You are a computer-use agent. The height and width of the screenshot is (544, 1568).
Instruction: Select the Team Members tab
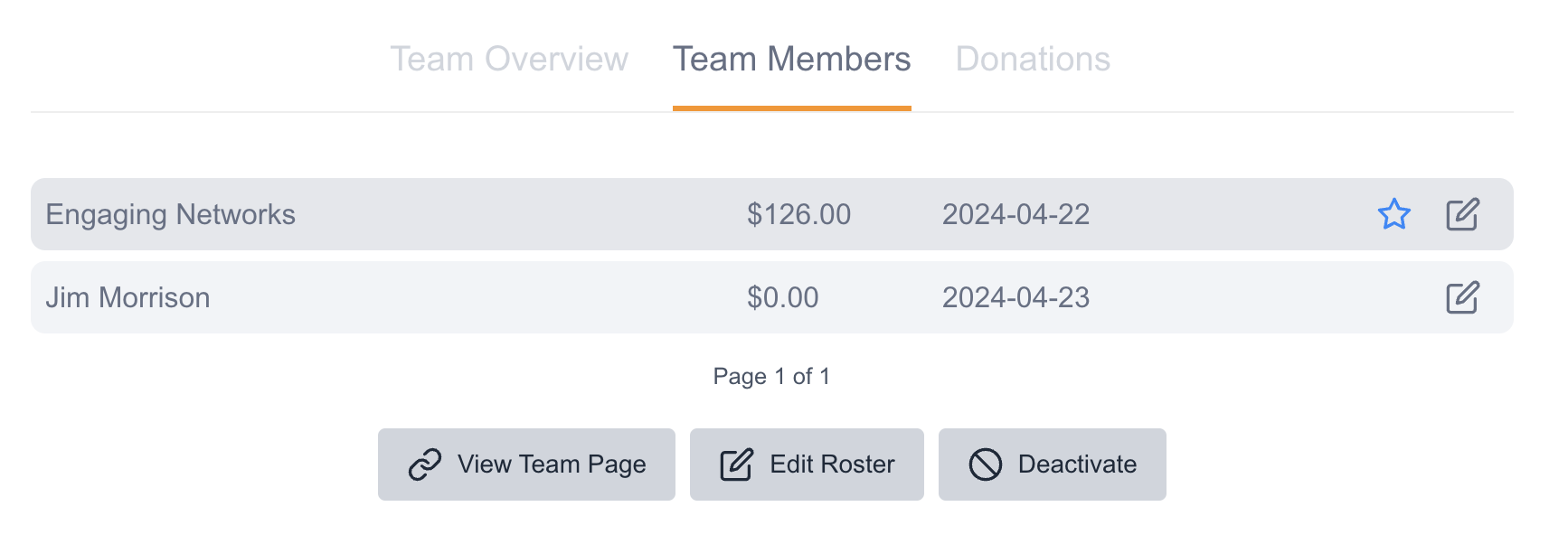(x=791, y=60)
